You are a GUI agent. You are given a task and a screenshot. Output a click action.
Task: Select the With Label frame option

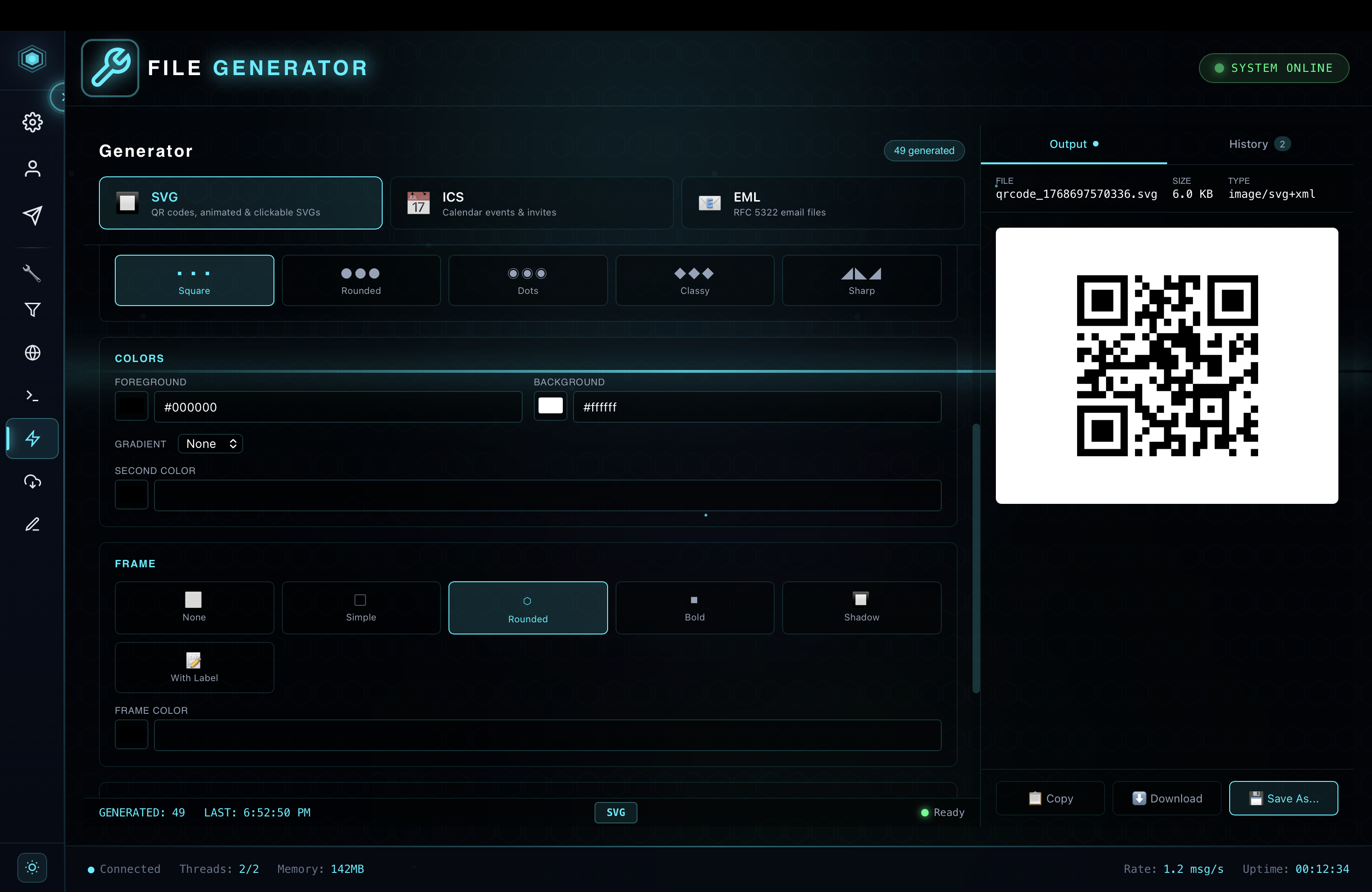(194, 667)
